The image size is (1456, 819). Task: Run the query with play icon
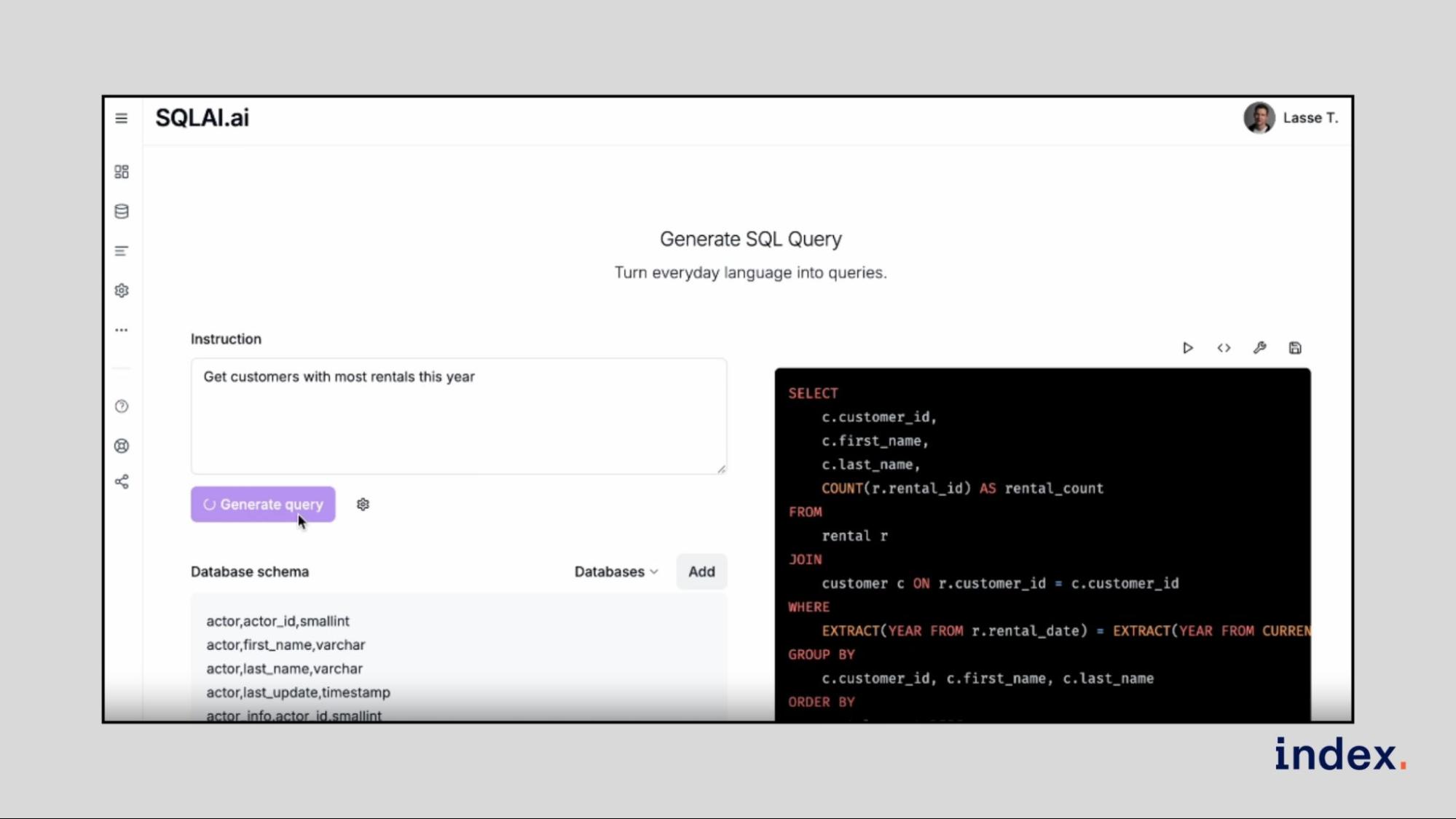coord(1187,348)
